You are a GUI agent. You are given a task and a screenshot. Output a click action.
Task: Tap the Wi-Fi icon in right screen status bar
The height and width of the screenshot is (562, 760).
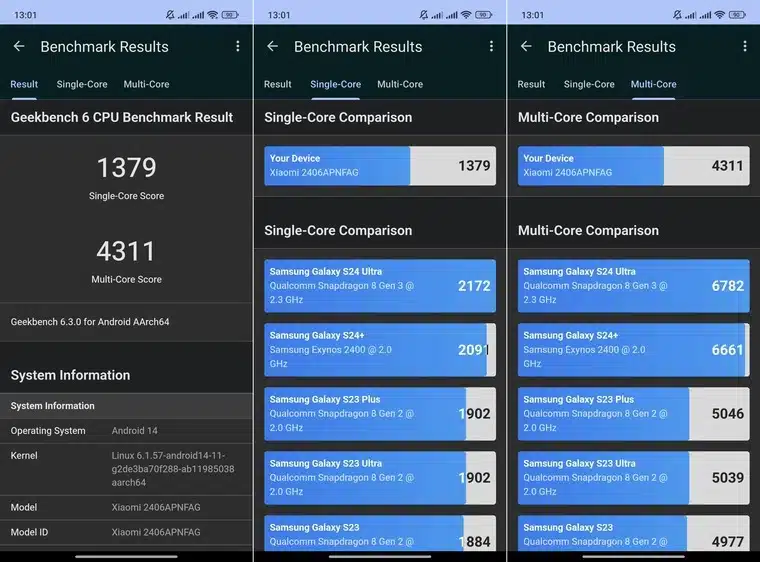[x=719, y=15]
